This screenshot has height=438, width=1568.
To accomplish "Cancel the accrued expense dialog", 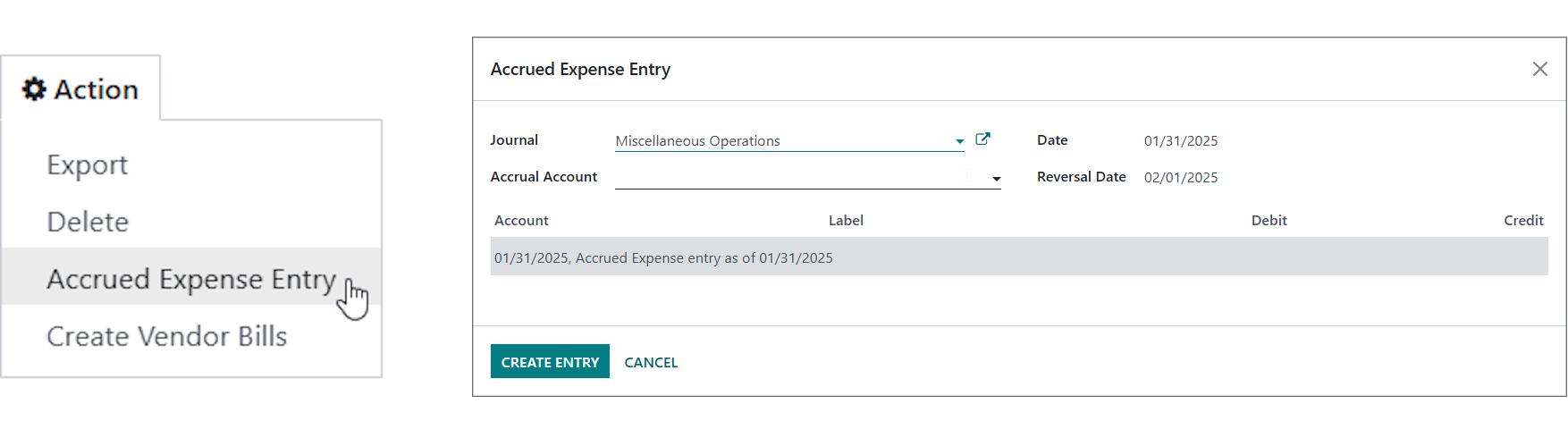I will (x=651, y=362).
